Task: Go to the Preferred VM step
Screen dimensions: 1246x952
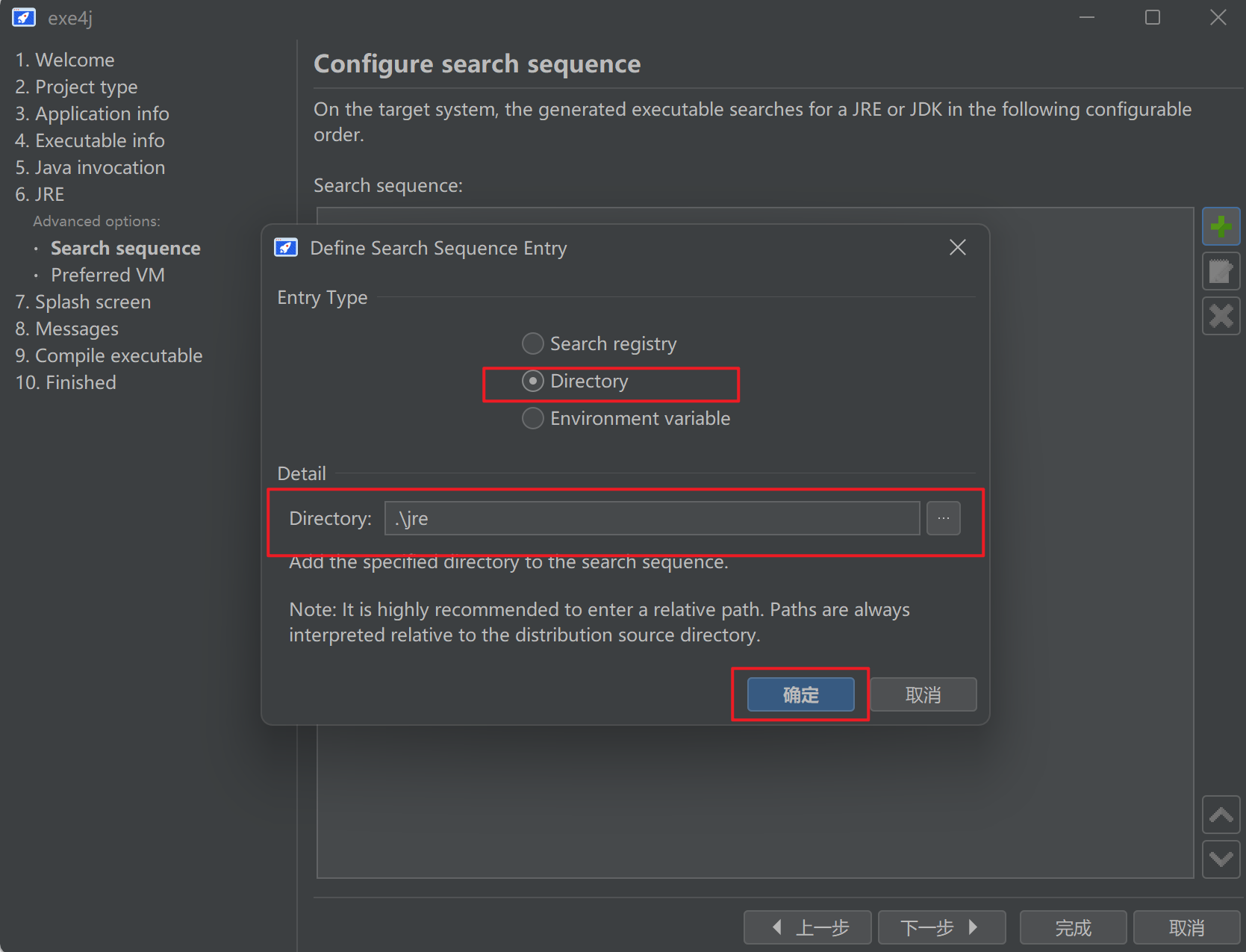Action: [108, 276]
